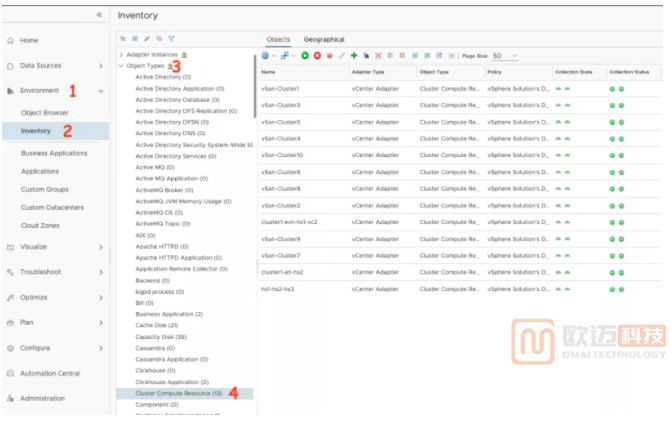Click the Data Sources sidebar icon

coord(10,66)
